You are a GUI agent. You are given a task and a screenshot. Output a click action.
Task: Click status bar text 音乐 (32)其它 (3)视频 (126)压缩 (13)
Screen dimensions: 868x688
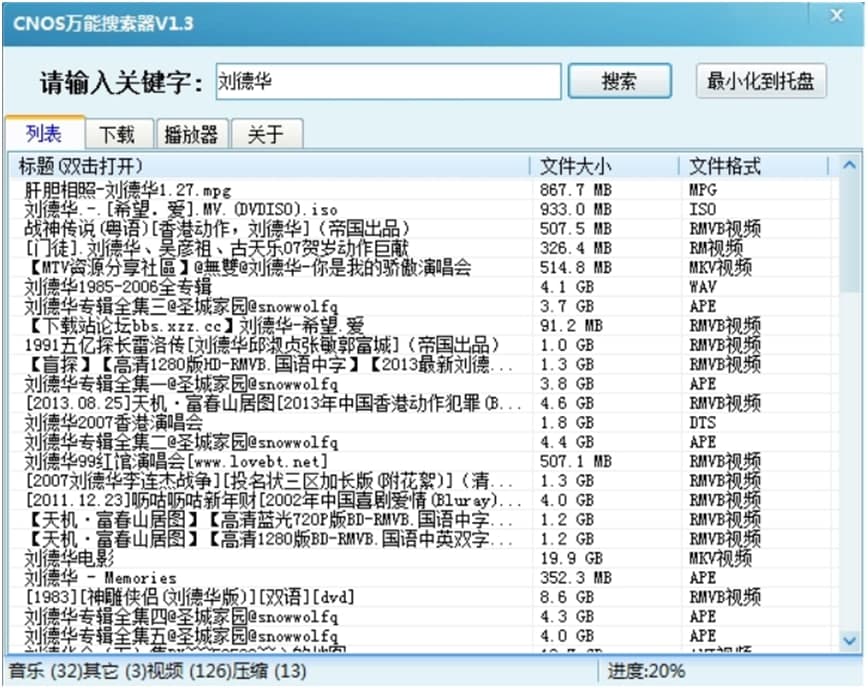coord(158,671)
